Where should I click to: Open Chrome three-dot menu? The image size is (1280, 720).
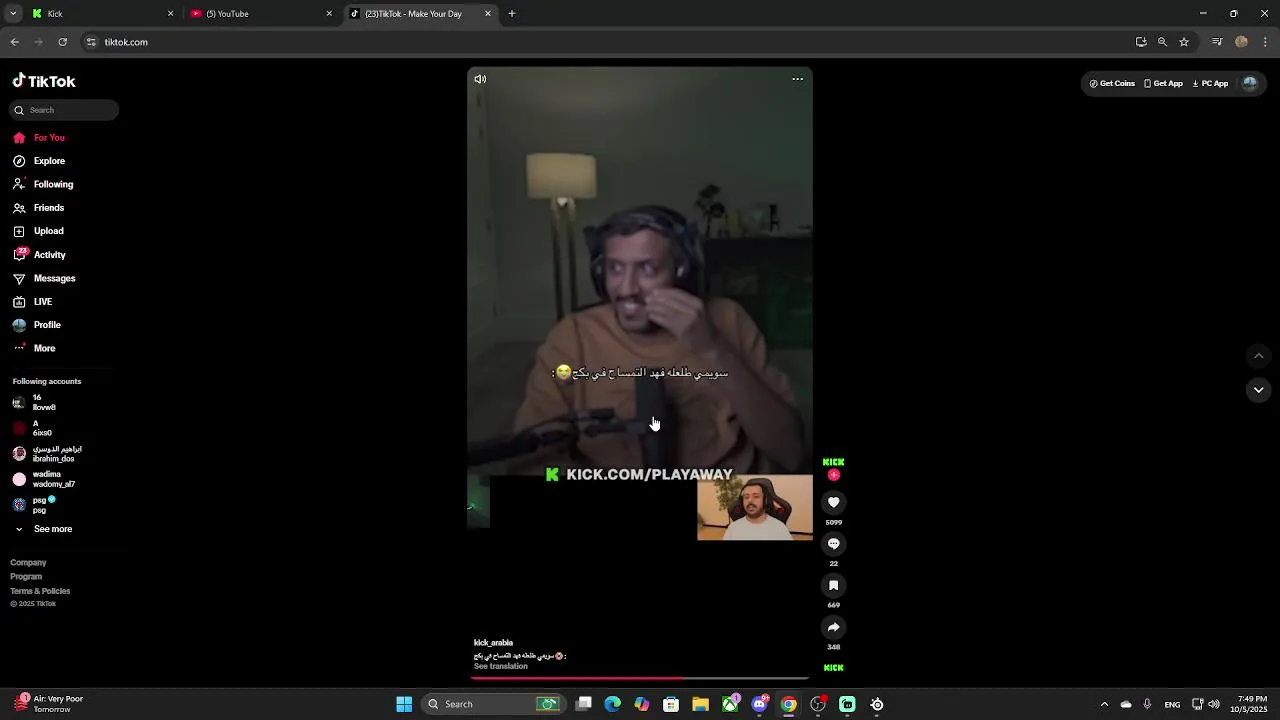pyautogui.click(x=1265, y=42)
